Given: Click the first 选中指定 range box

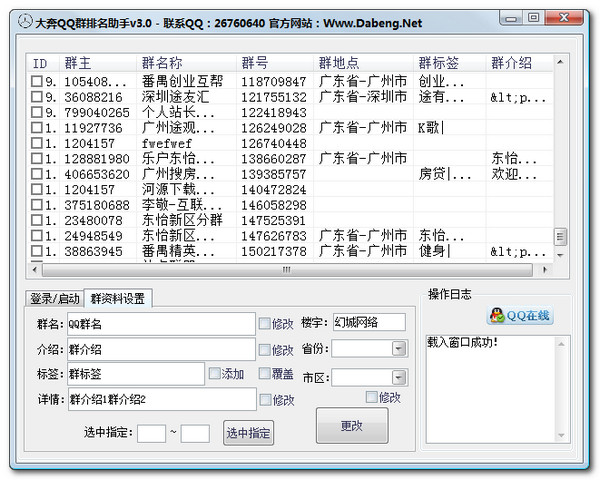Looking at the screenshot, I should click(x=152, y=433).
